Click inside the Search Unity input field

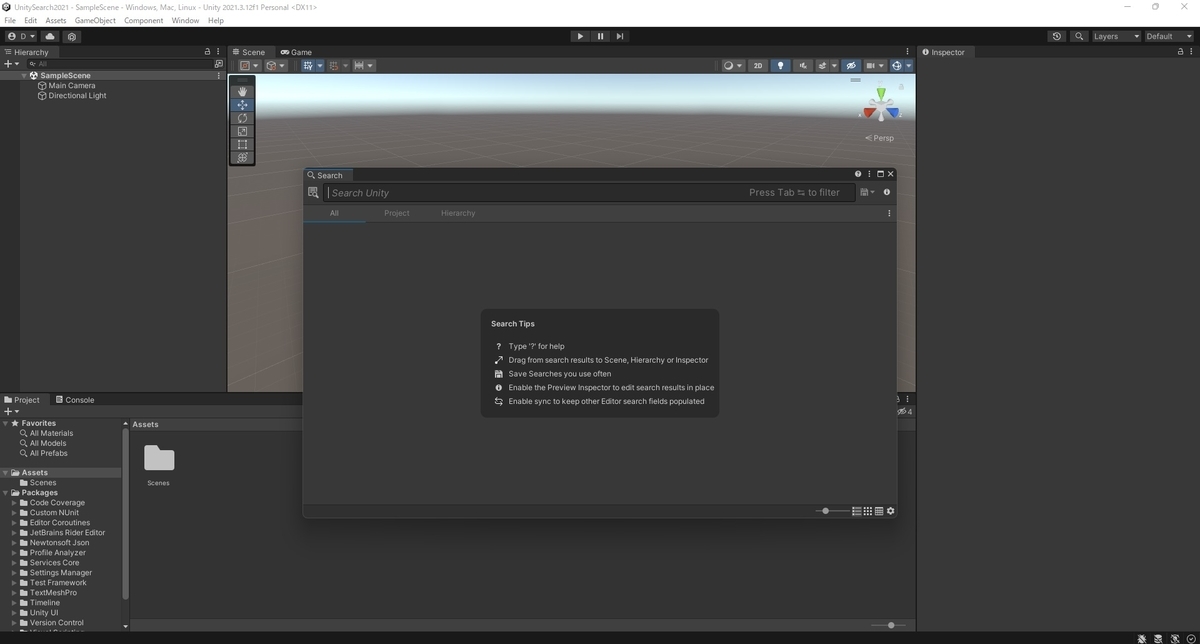click(500, 192)
